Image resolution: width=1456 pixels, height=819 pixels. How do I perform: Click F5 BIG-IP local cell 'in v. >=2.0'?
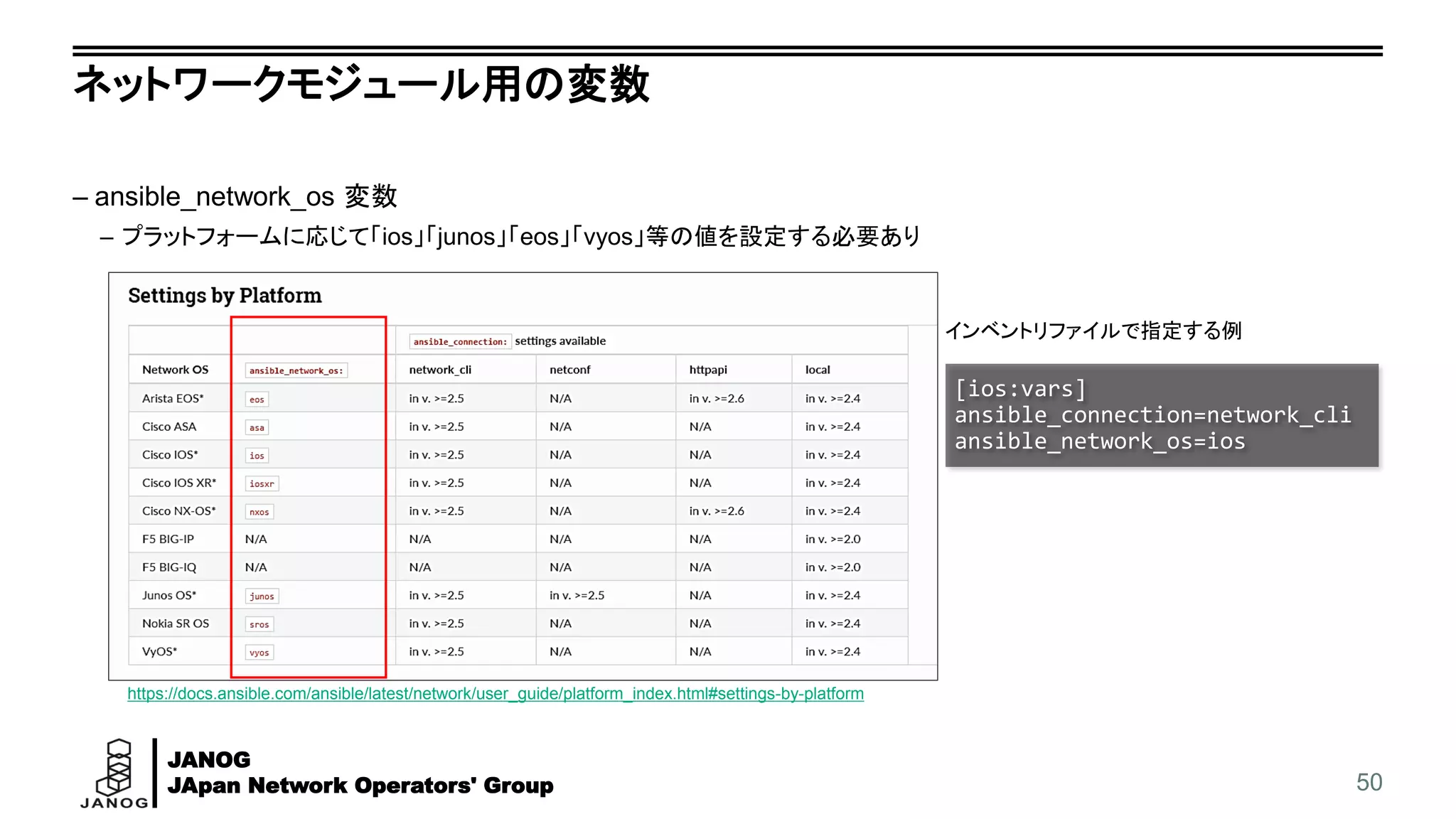click(x=833, y=539)
